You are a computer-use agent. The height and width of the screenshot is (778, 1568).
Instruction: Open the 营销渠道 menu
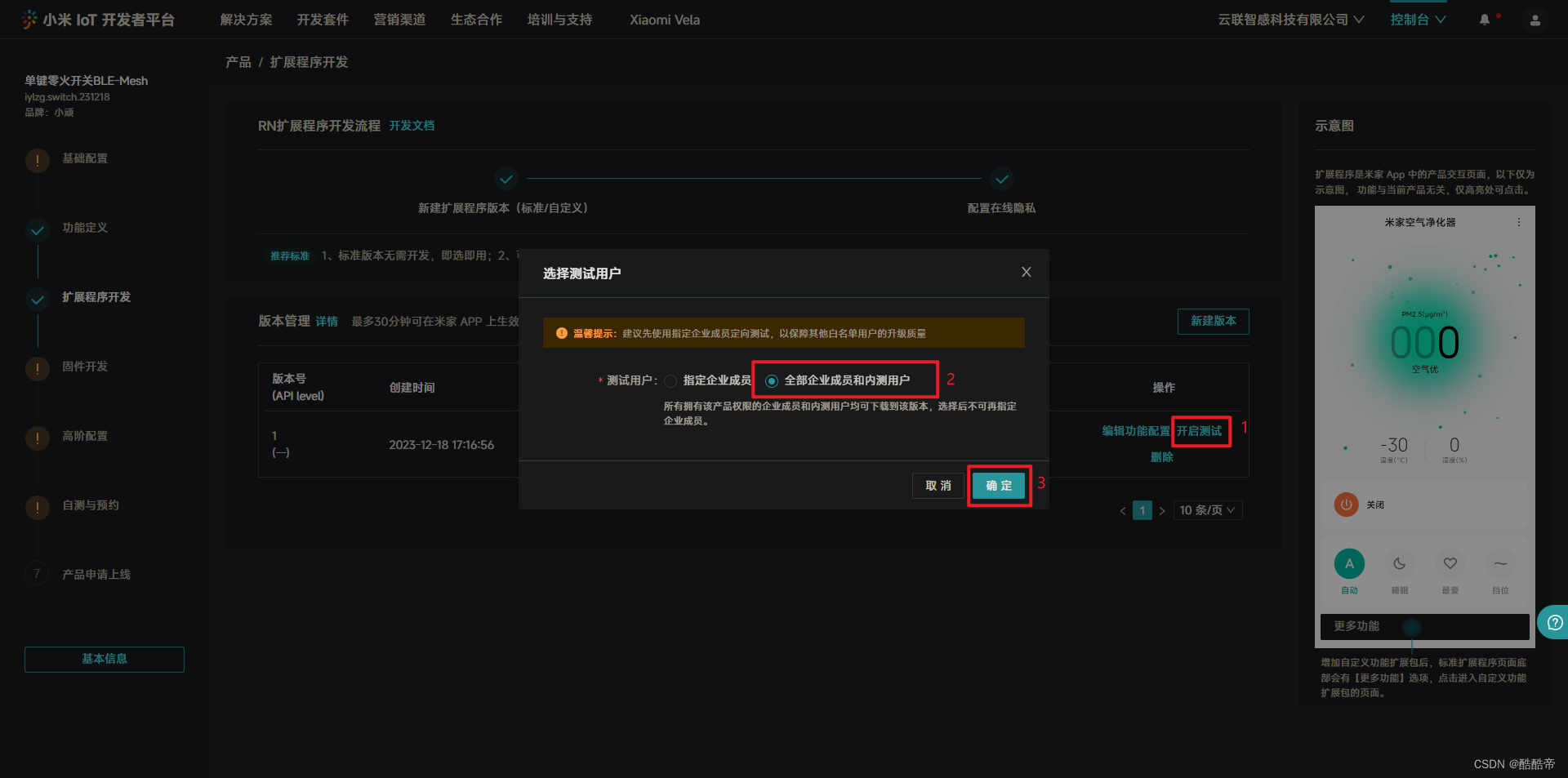tap(400, 20)
